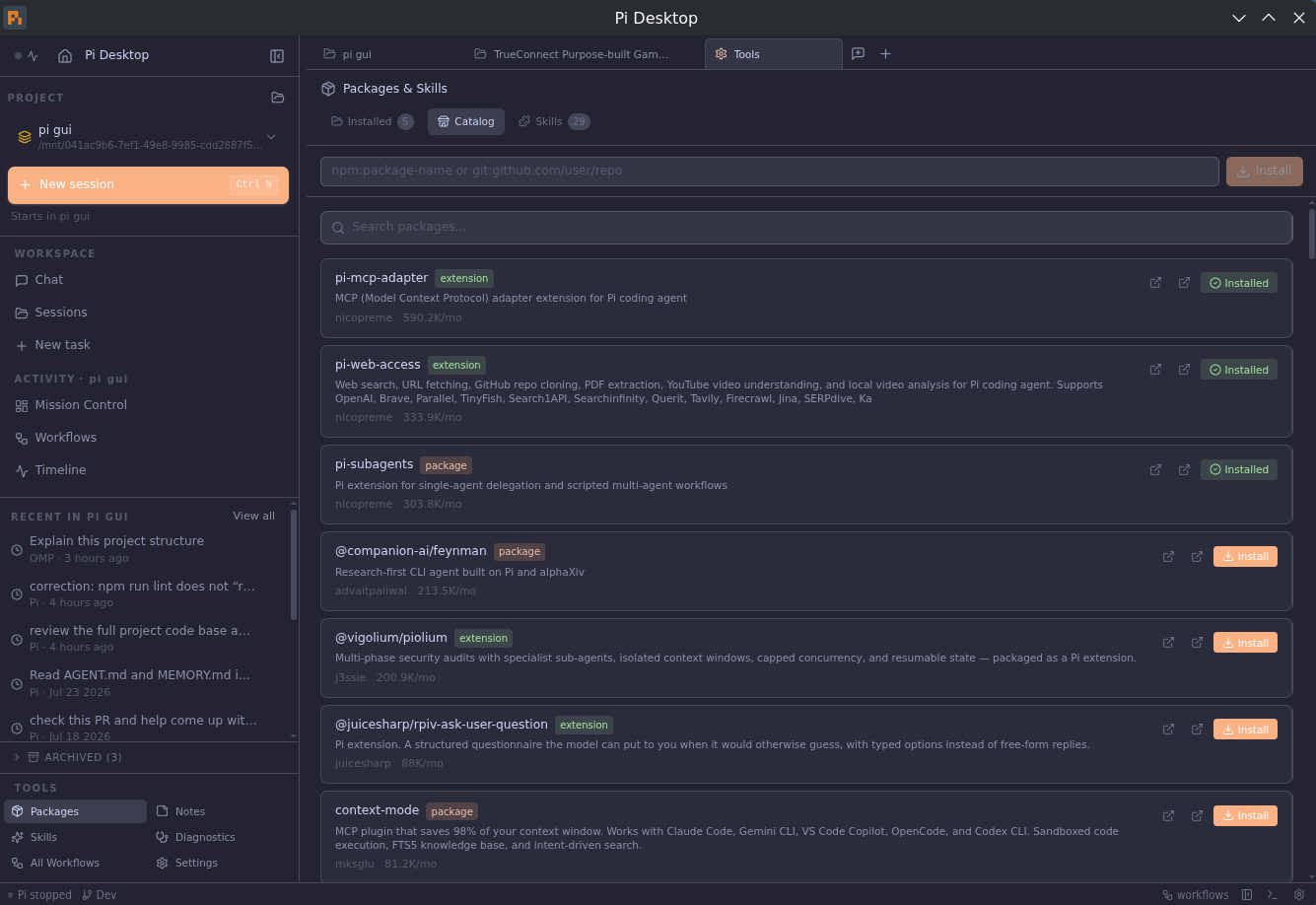
Task: Open the new chat tab icon beside Tools tab
Action: pos(858,53)
